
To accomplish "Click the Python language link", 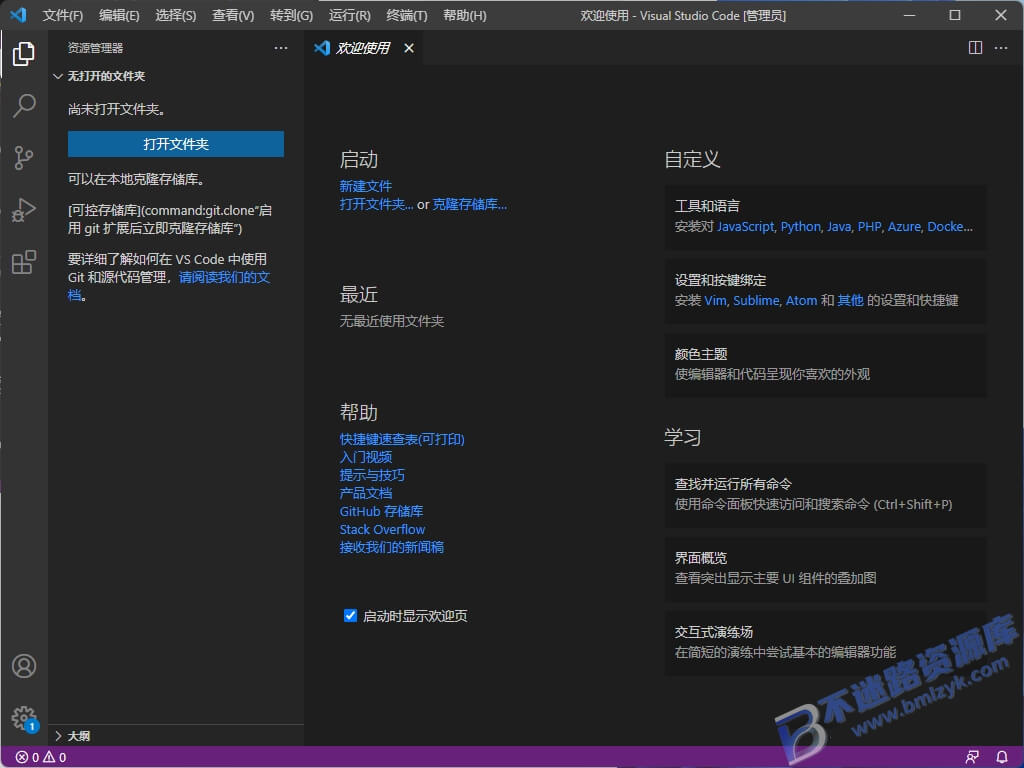I will [801, 227].
